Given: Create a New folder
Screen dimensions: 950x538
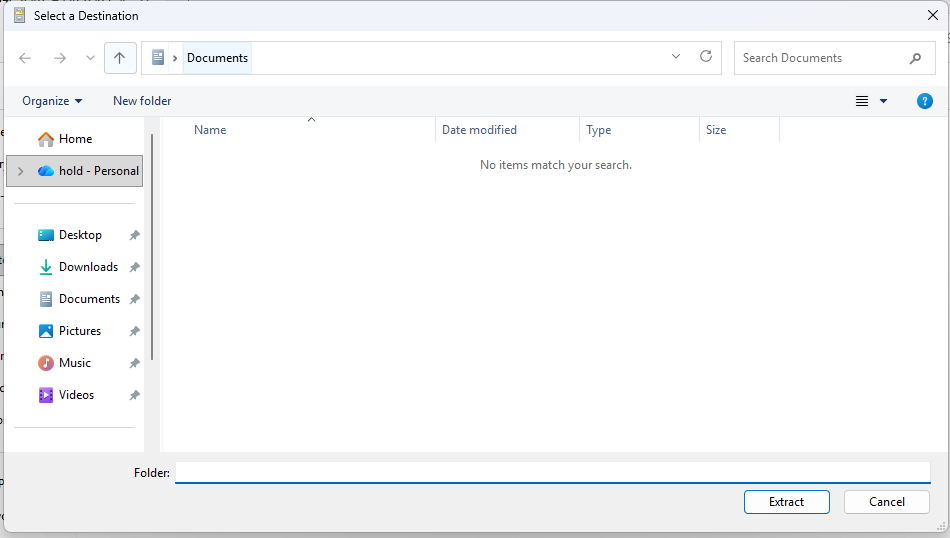Looking at the screenshot, I should (142, 101).
